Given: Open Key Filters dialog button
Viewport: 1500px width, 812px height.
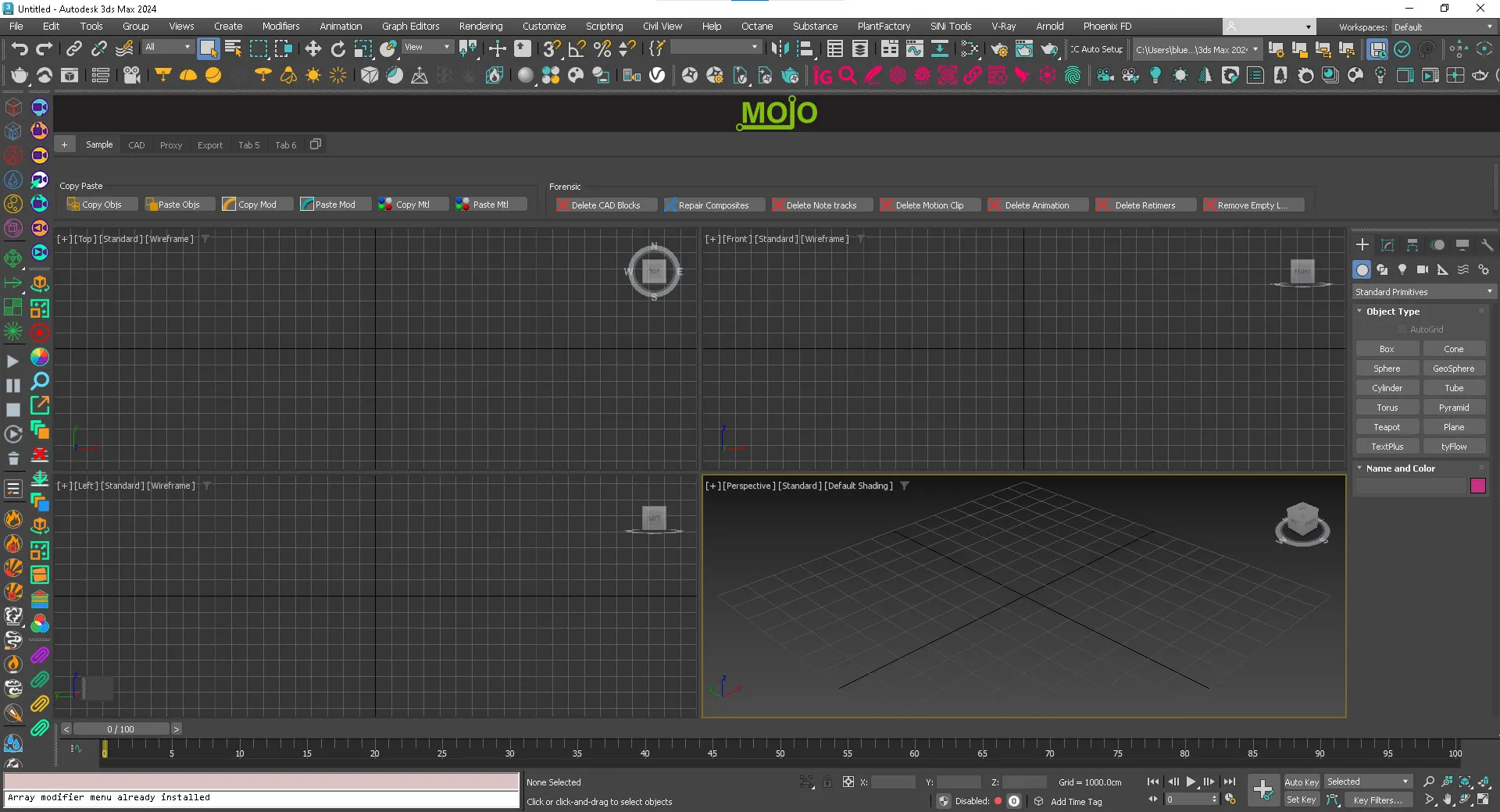Looking at the screenshot, I should click(x=1377, y=800).
